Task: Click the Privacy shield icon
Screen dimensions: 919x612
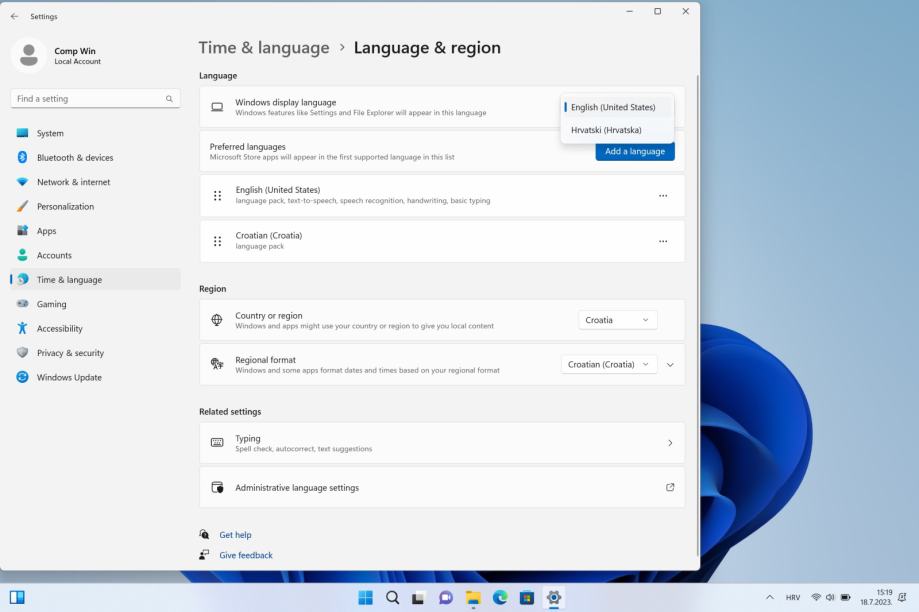Action: [x=22, y=352]
